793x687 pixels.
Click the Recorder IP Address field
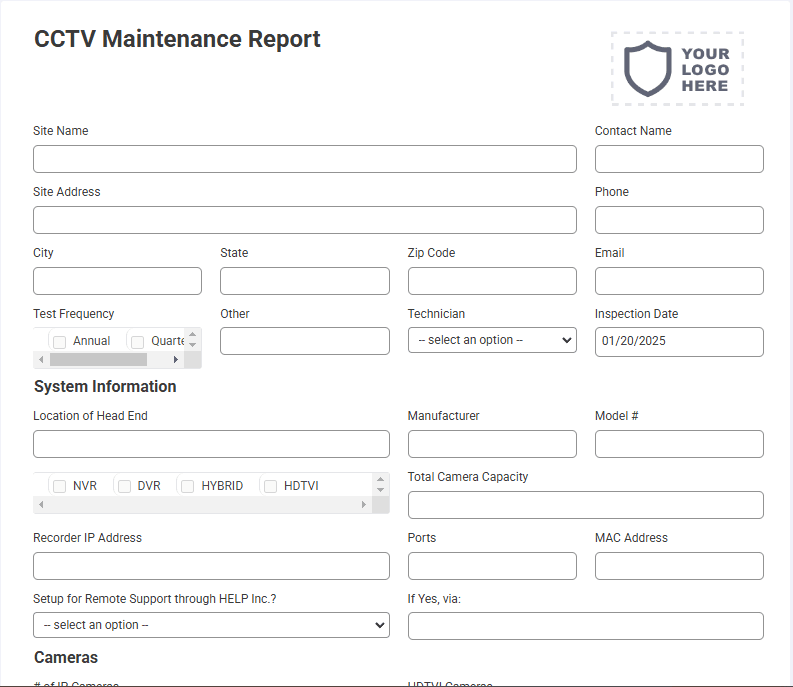pos(211,566)
